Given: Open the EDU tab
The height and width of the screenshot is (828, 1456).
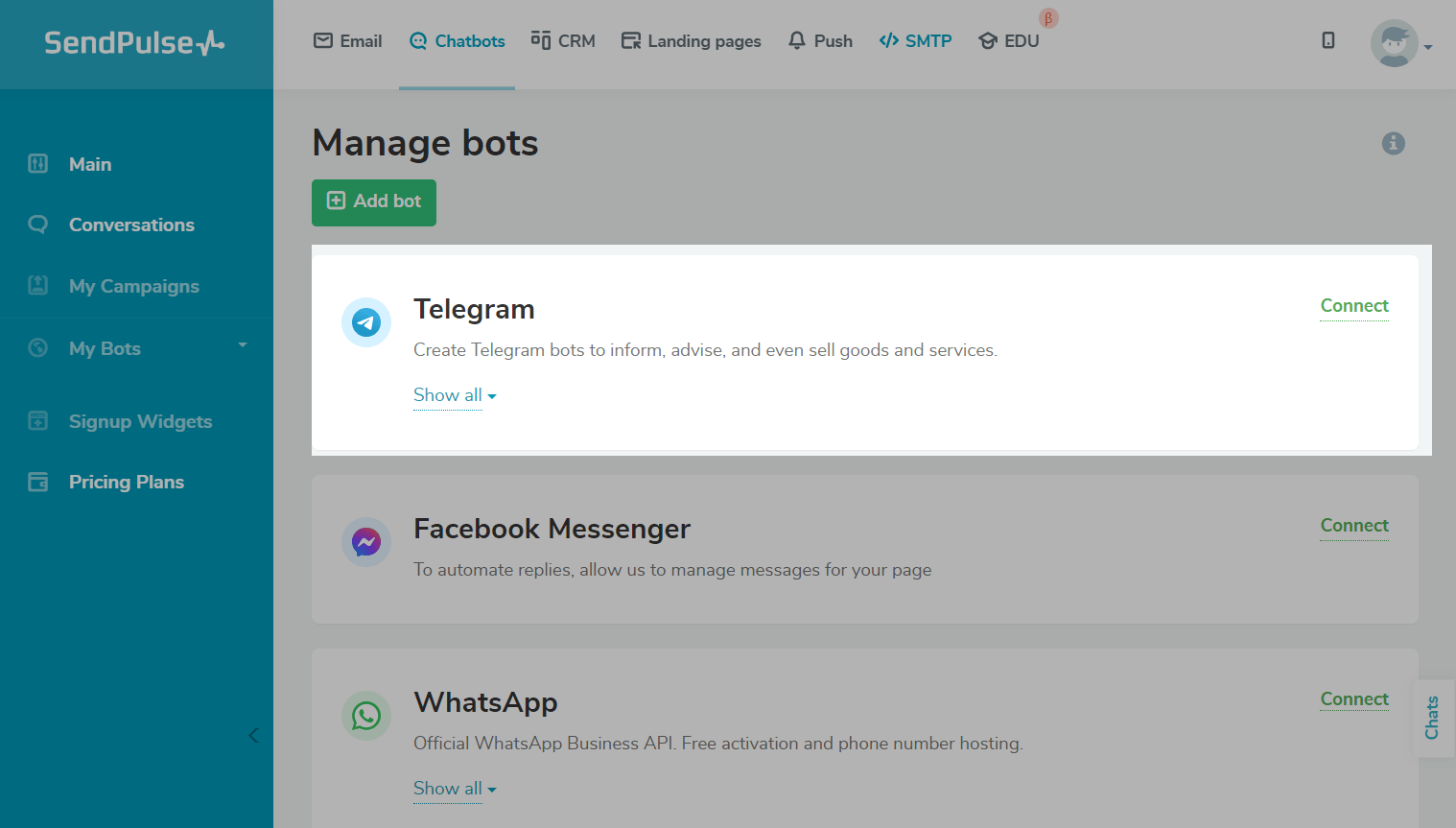Looking at the screenshot, I should (x=1008, y=41).
